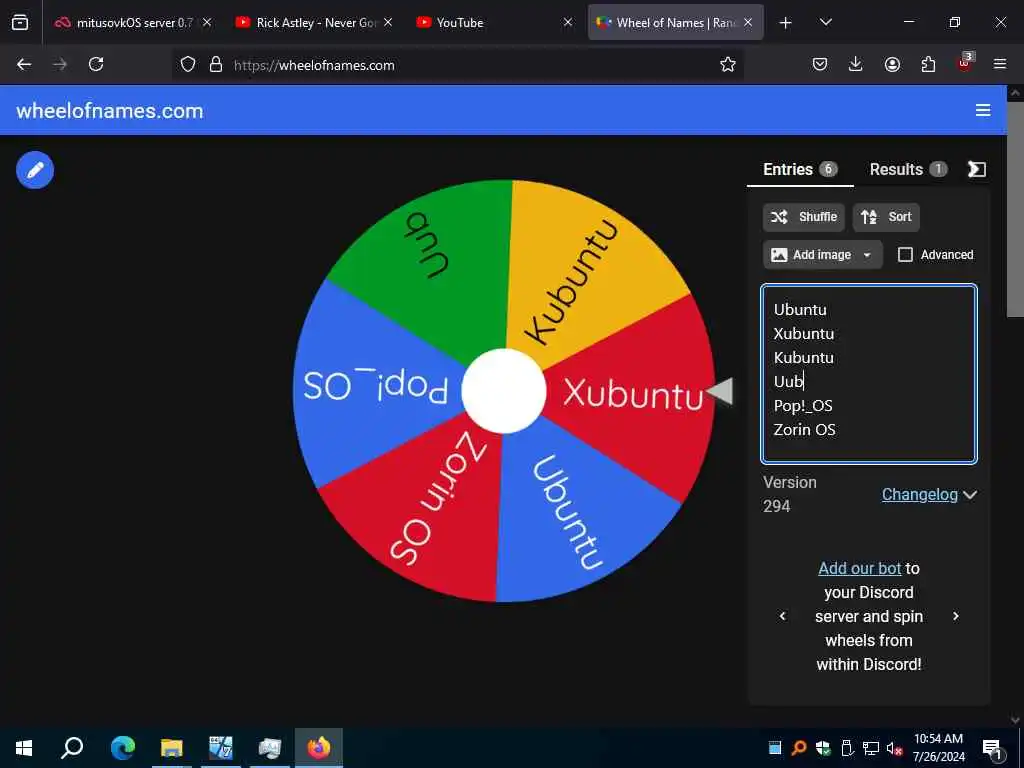Image resolution: width=1024 pixels, height=768 pixels.
Task: Open the uBlock Origin extension icon
Action: tap(965, 63)
